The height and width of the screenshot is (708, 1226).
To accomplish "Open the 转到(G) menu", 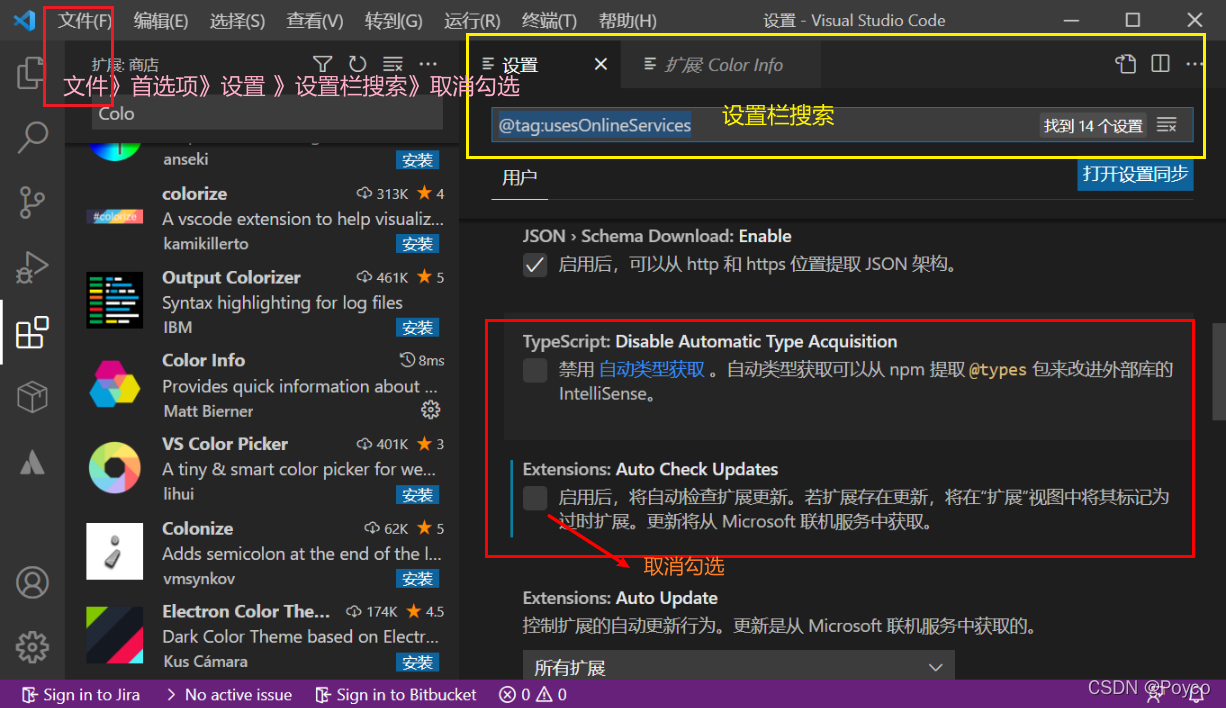I will point(393,21).
